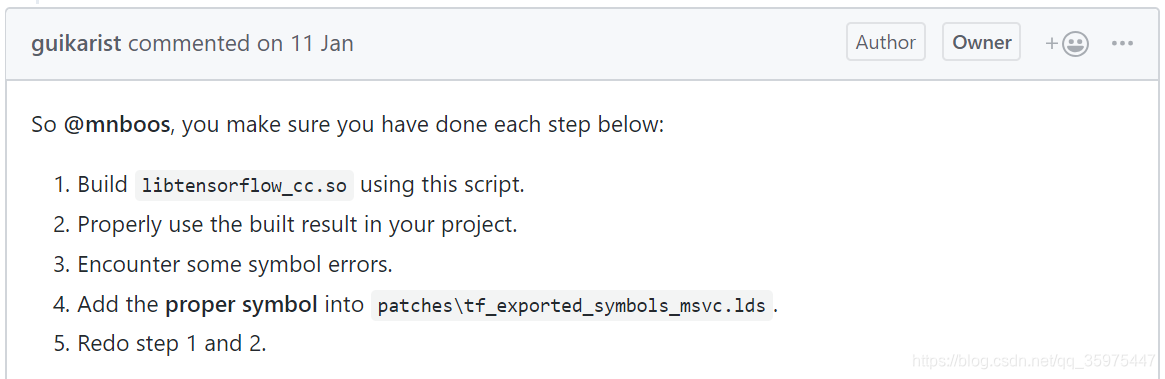Click the bold "proper symbol" text
Viewport: 1165px width, 379px height.
coord(241,304)
